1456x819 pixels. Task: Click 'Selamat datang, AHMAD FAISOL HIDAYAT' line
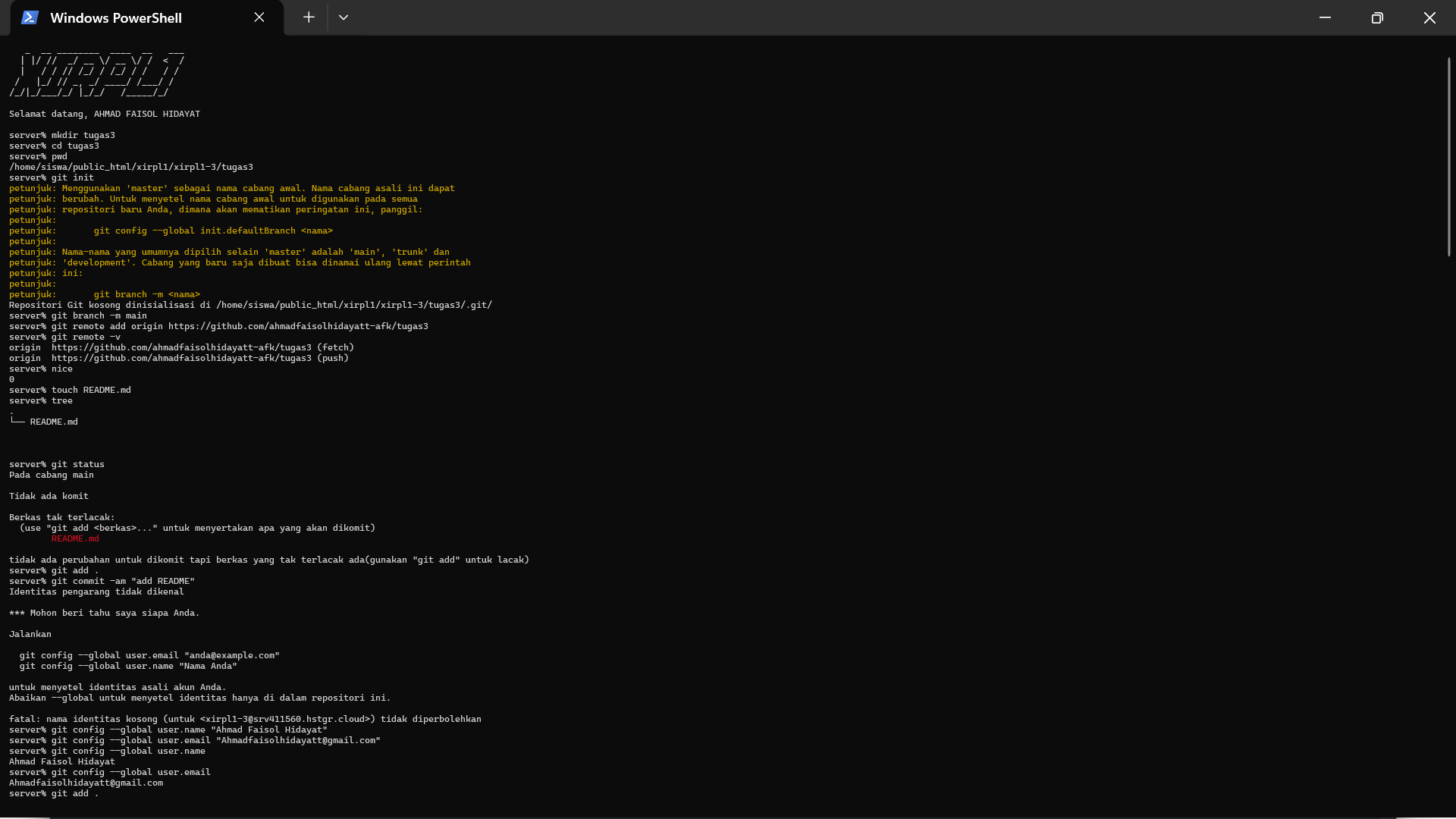click(105, 114)
